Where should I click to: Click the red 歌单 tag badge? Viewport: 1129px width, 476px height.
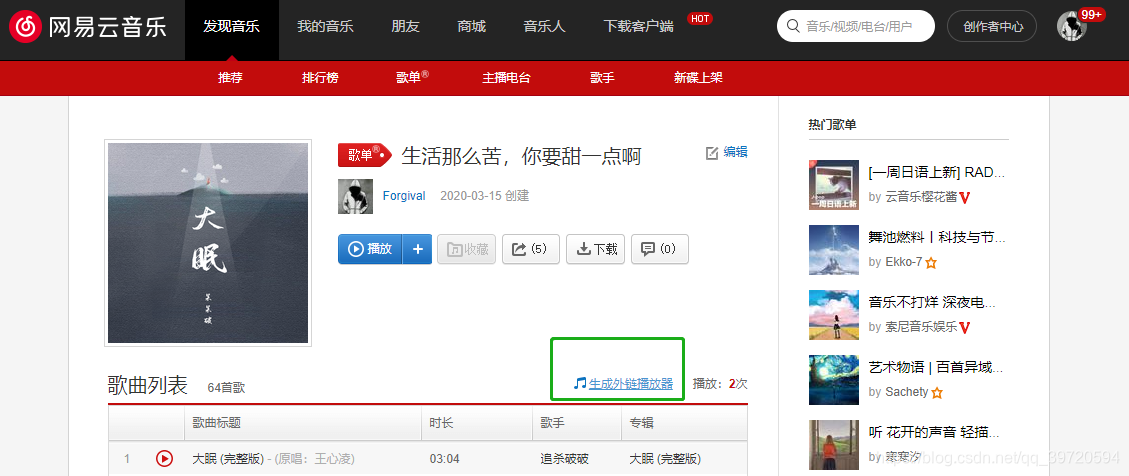365,155
